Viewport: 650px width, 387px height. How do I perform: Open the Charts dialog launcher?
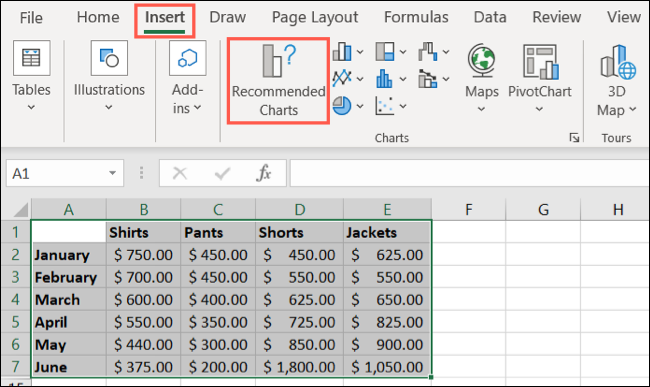click(x=574, y=138)
